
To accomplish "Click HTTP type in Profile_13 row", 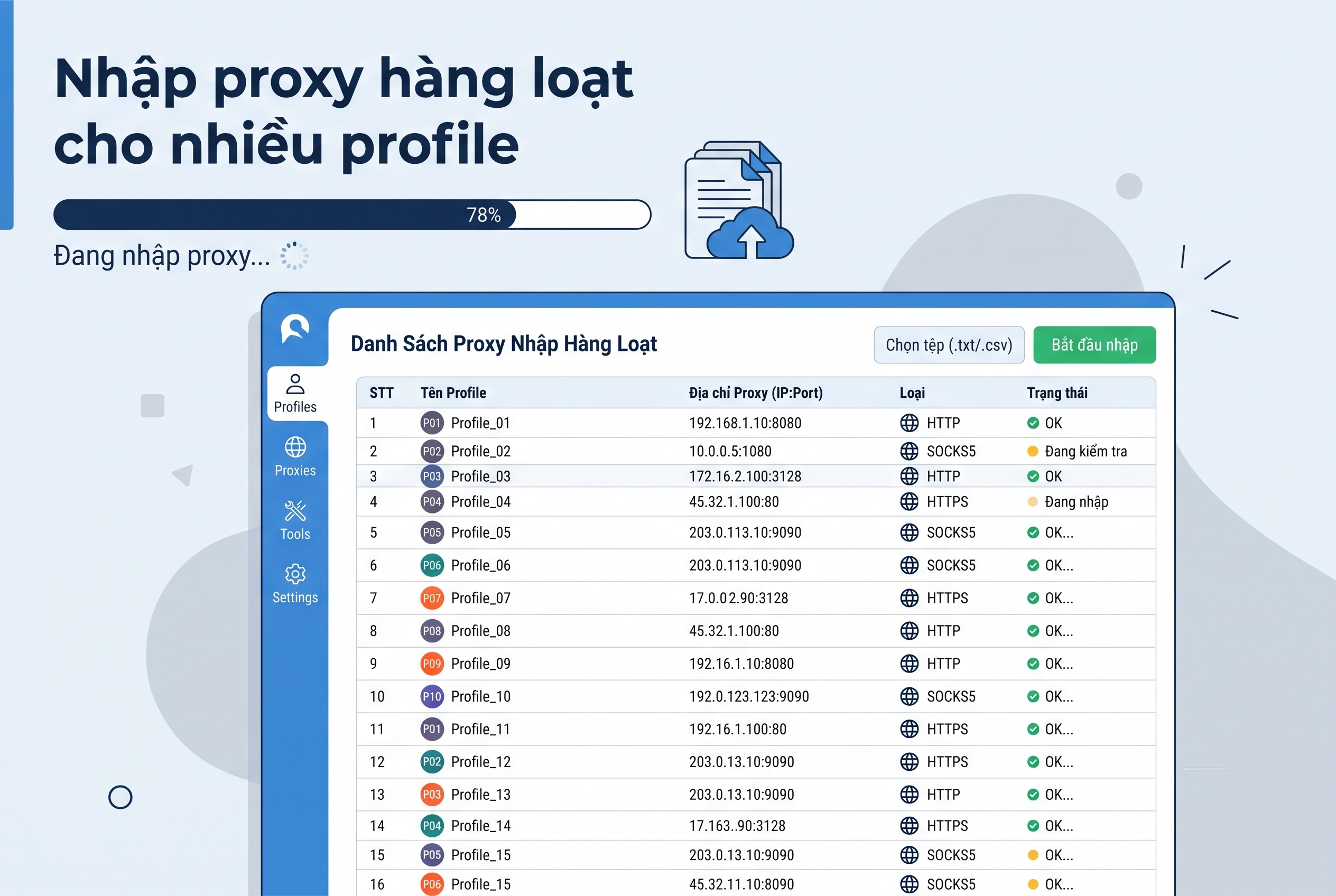I will (943, 794).
